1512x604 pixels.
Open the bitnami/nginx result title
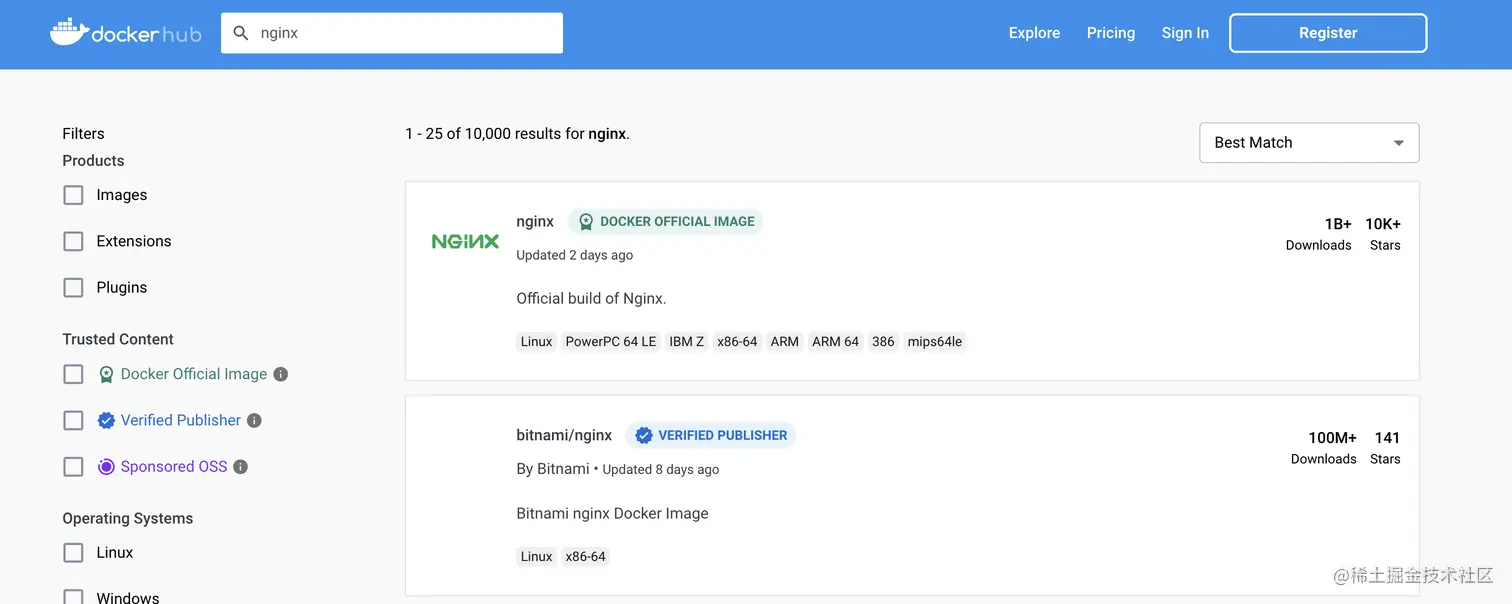pos(564,435)
